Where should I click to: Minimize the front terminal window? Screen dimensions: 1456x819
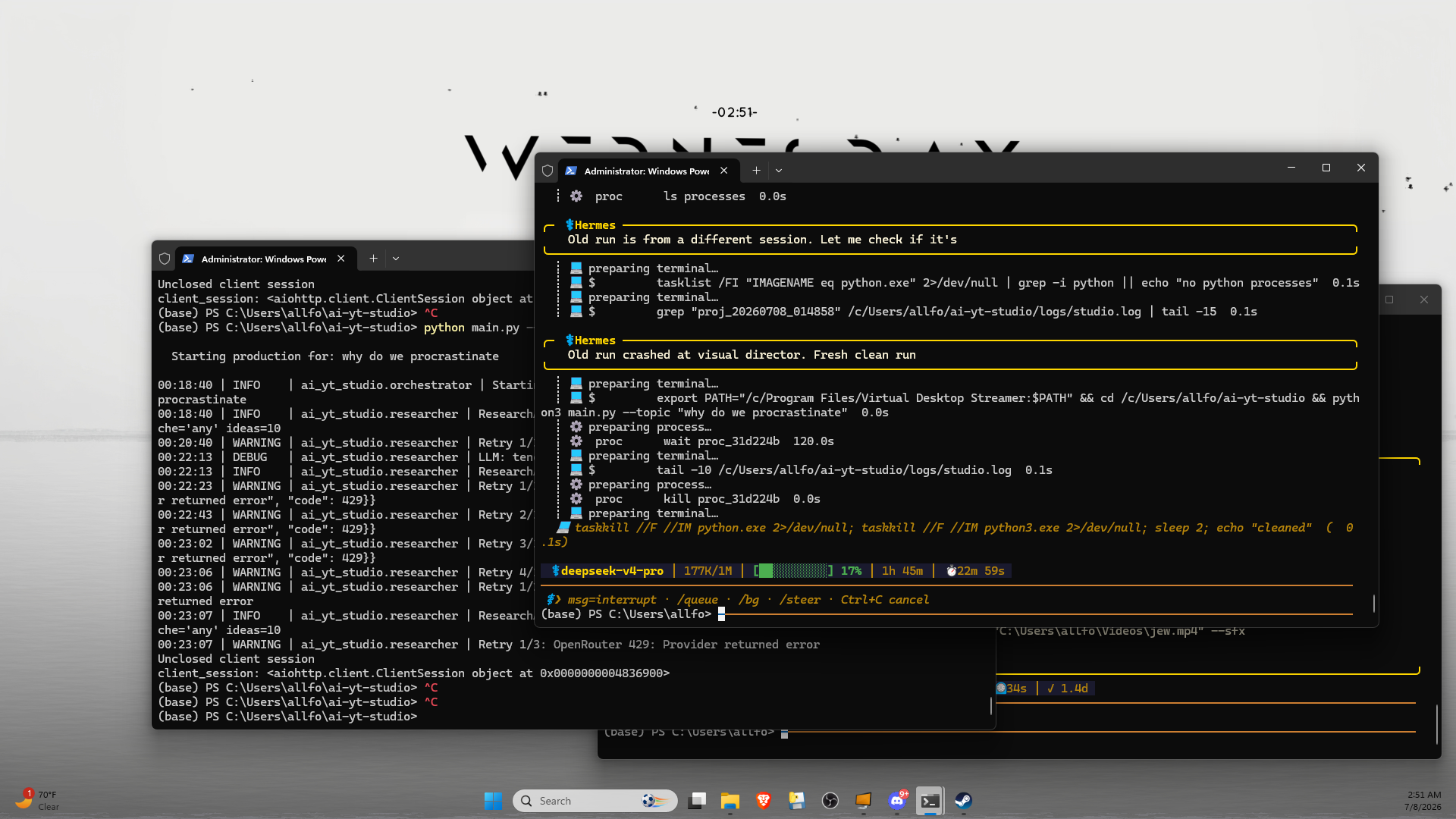pyautogui.click(x=1291, y=168)
